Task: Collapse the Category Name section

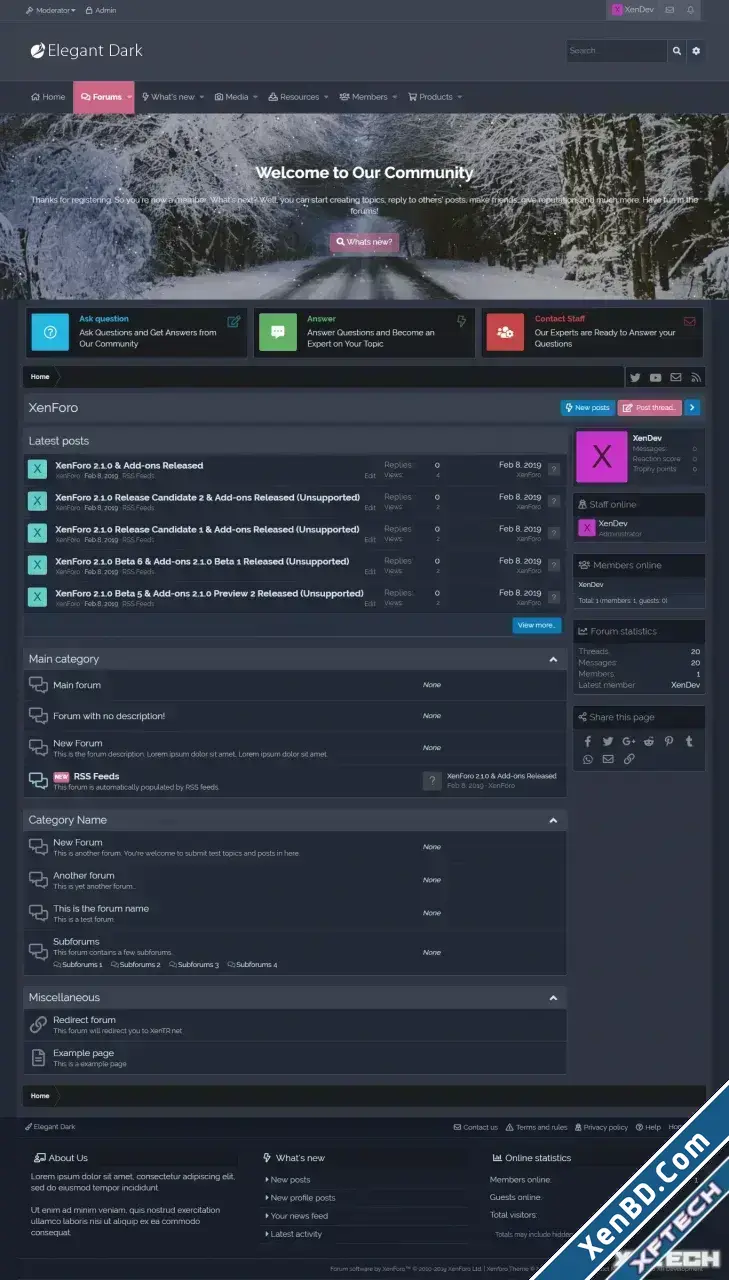Action: (553, 820)
